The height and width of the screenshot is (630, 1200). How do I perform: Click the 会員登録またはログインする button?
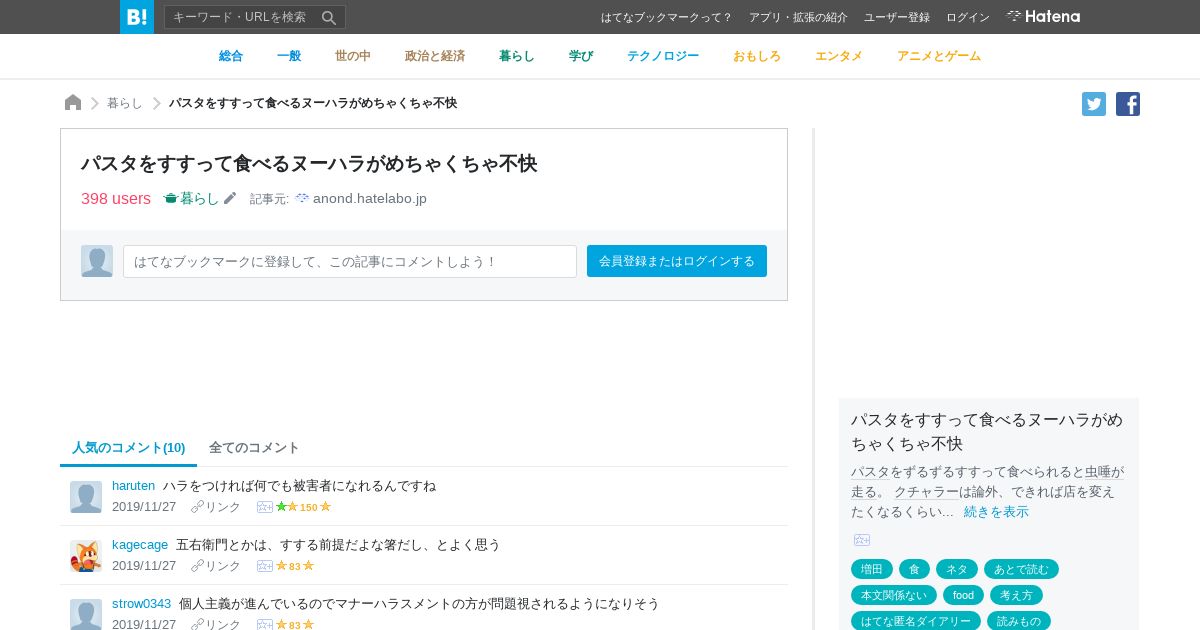coord(677,261)
